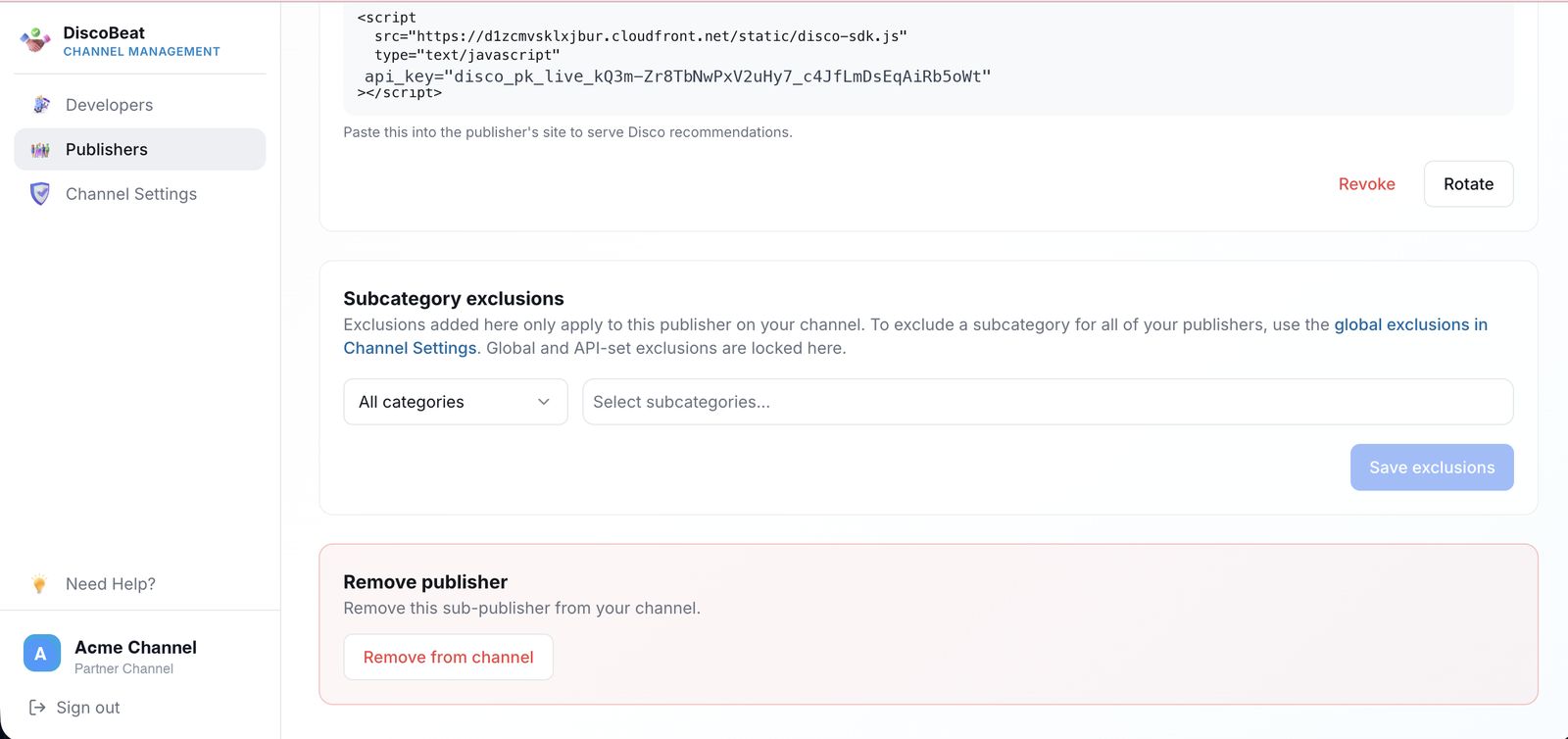The width and height of the screenshot is (1568, 739).
Task: Click the type="text/javascript" line
Action: coord(467,56)
